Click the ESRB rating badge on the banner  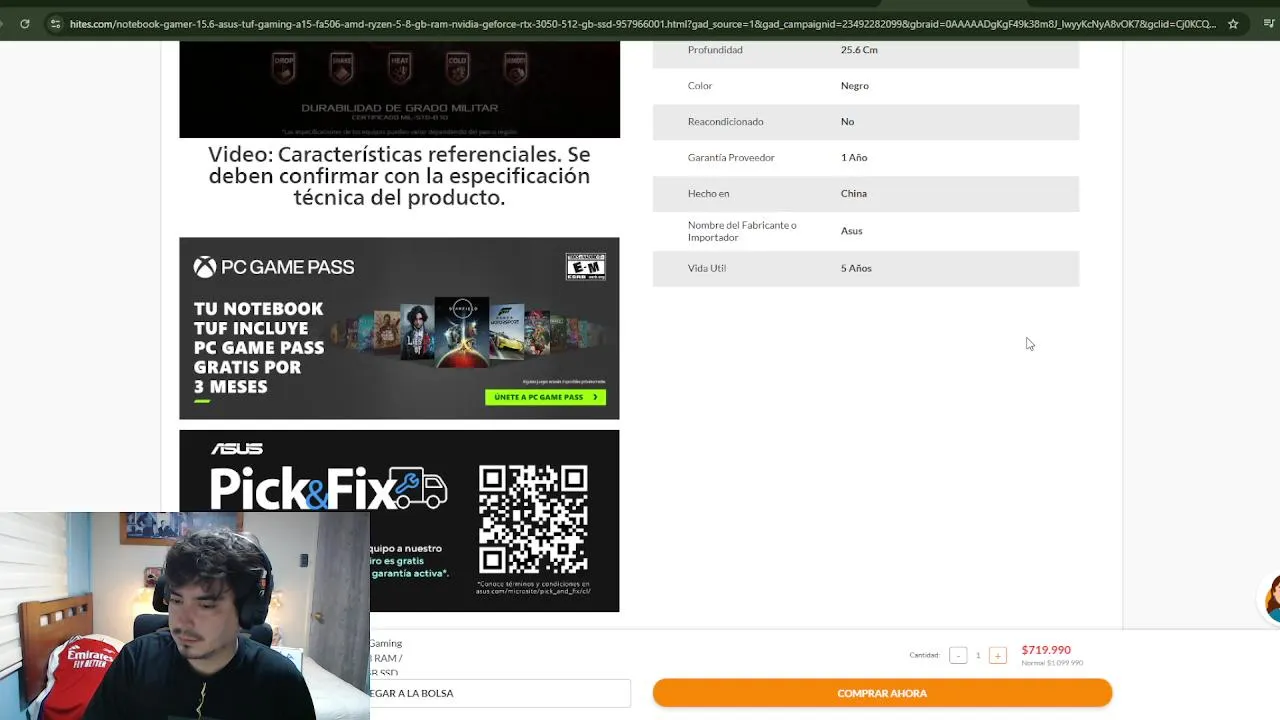tap(586, 266)
